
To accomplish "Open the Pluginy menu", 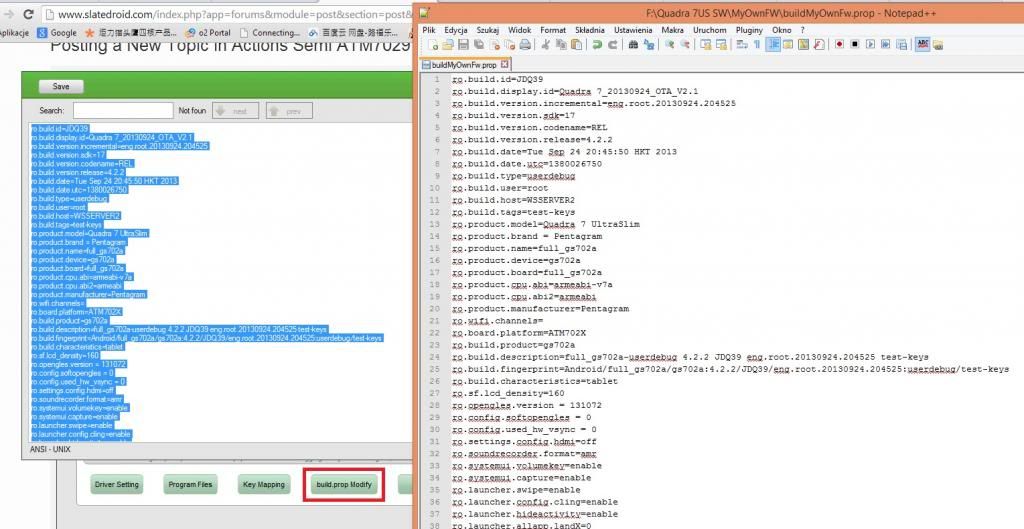I will coord(749,30).
